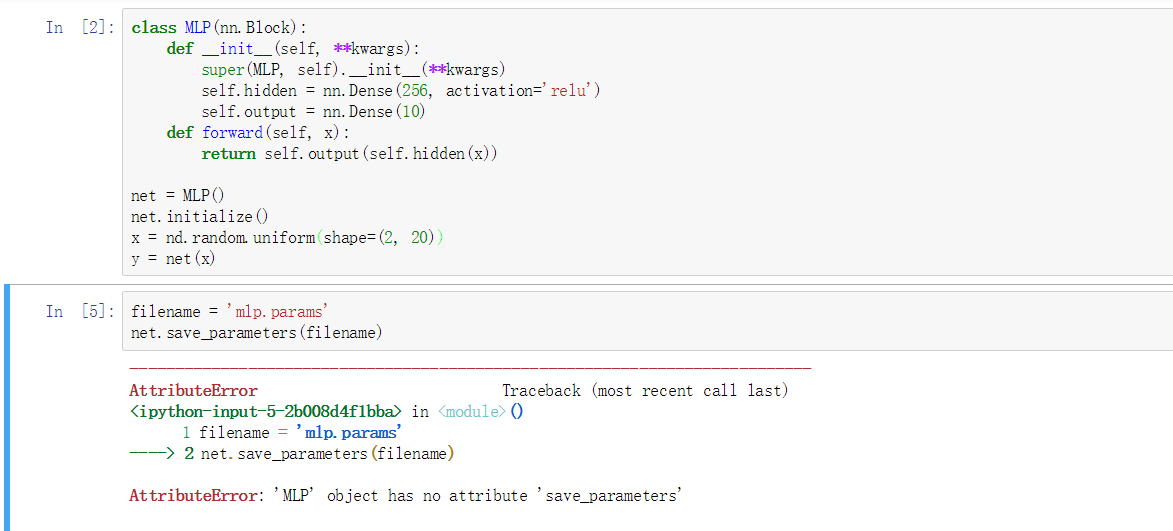Image resolution: width=1173 pixels, height=531 pixels.
Task: Click the 'return self.output(self.hidden(x))' line
Action: click(x=349, y=154)
